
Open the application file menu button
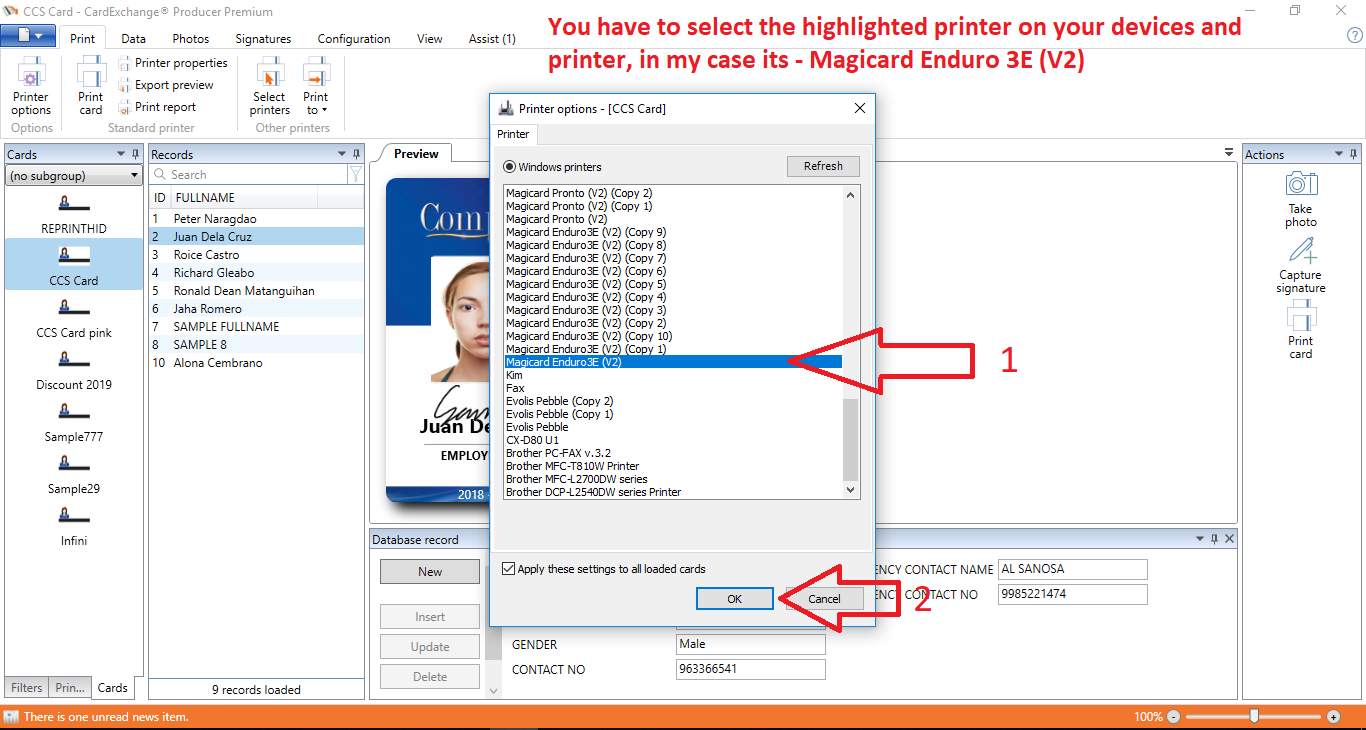tap(28, 36)
